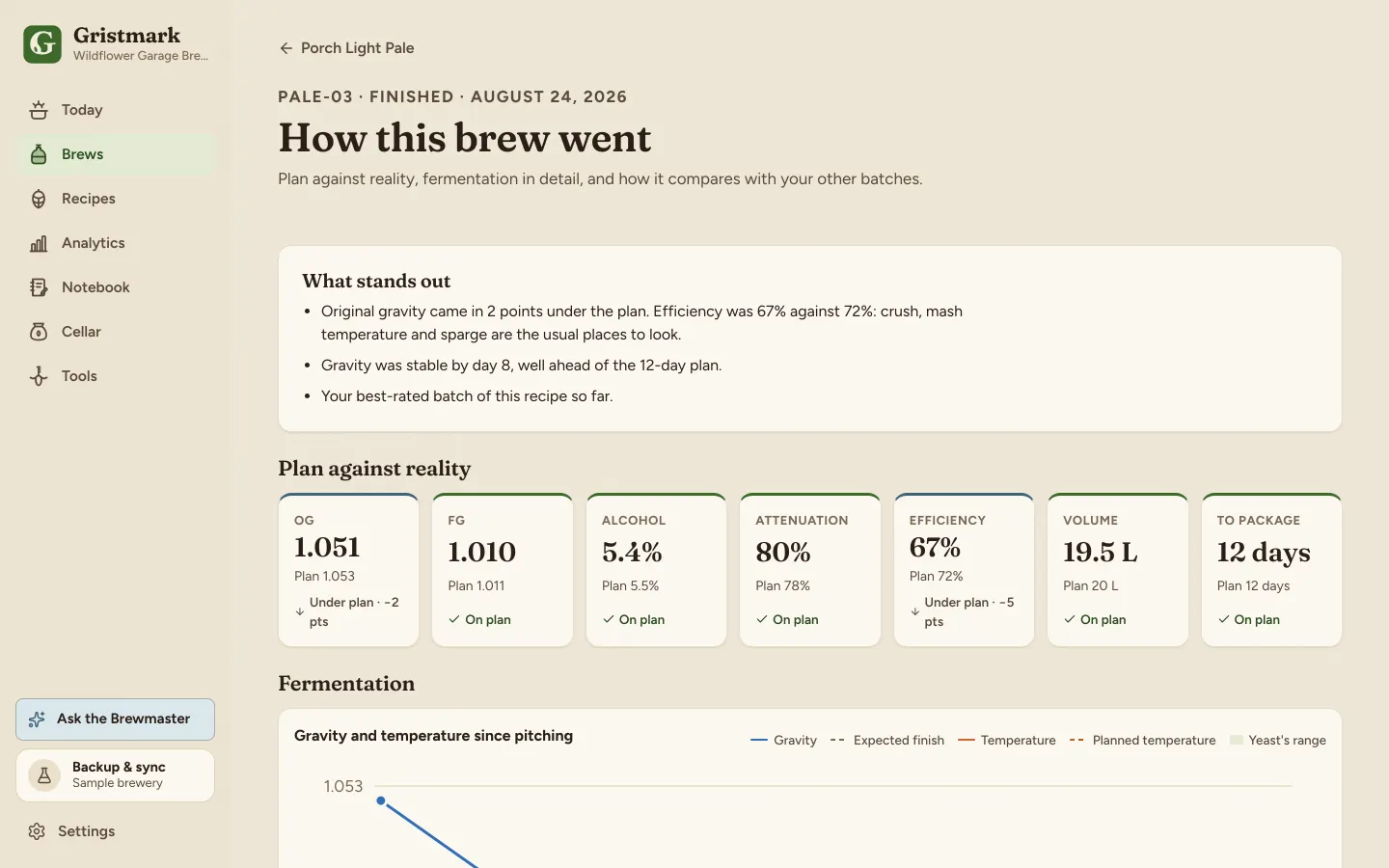Click the OG card down-arrow icon
The width and height of the screenshot is (1389, 868).
(300, 611)
